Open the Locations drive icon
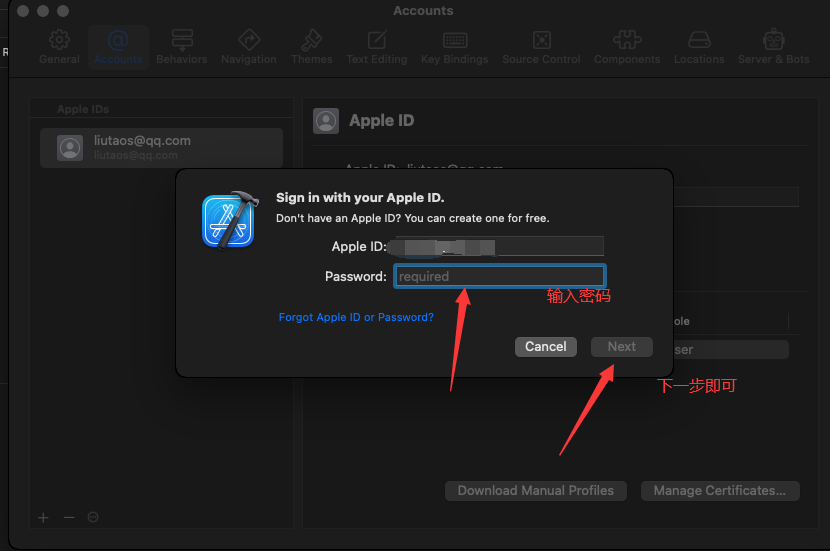This screenshot has width=830, height=551. (699, 40)
